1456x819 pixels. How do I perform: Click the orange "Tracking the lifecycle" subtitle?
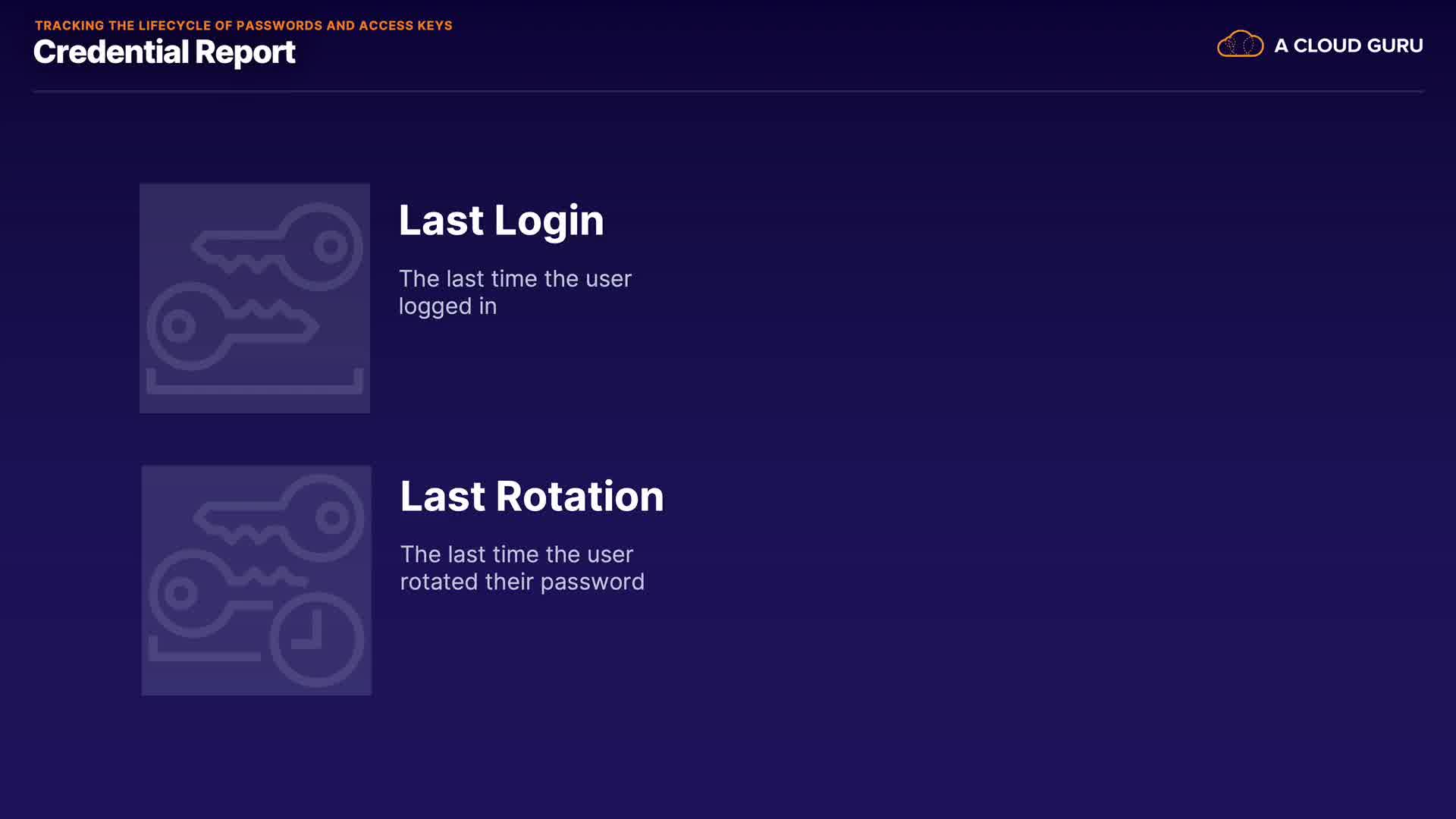pos(243,26)
